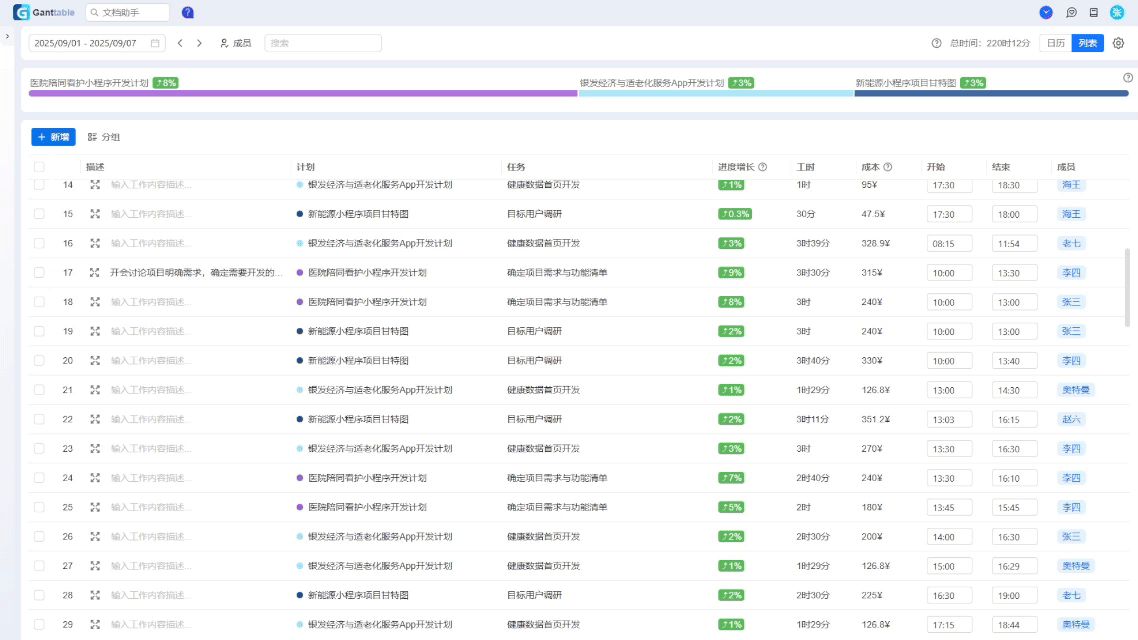
Task: Expand row 18 fullscreen icon
Action: click(95, 302)
